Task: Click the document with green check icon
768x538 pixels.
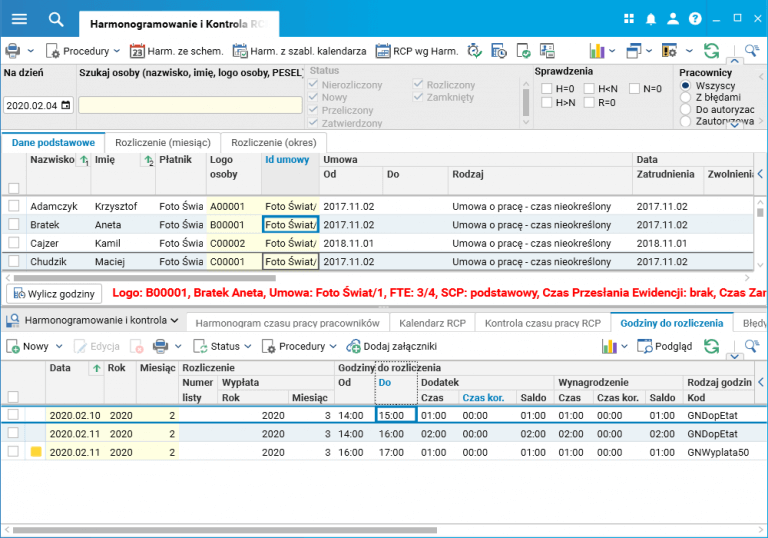Action: click(523, 50)
